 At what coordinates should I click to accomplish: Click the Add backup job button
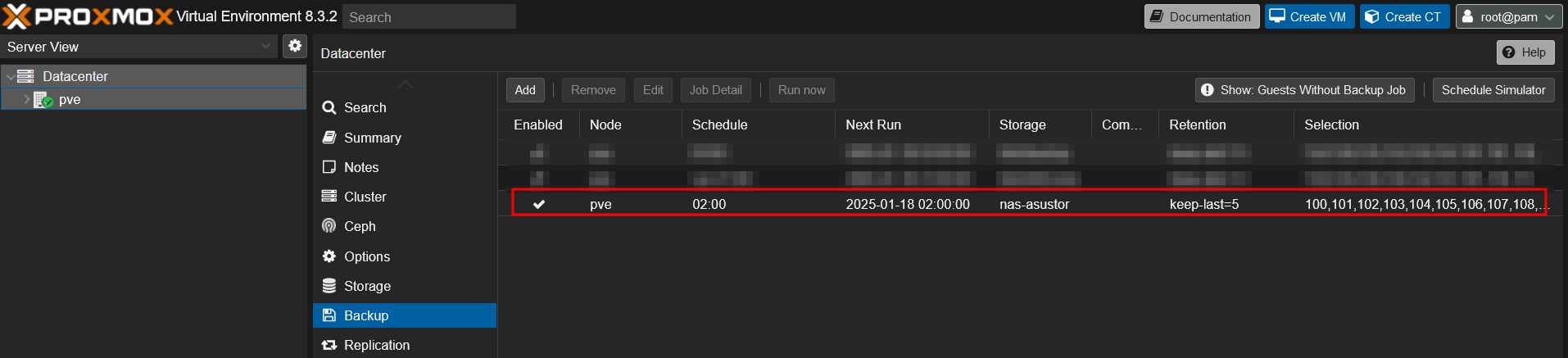coord(525,90)
